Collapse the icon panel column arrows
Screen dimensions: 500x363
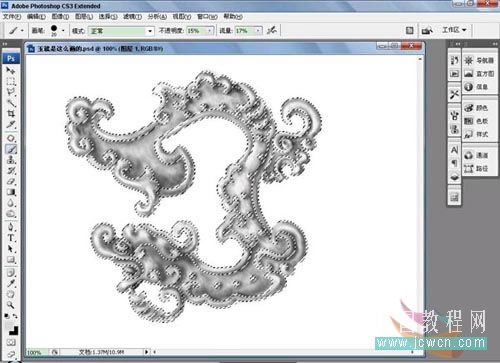(457, 44)
